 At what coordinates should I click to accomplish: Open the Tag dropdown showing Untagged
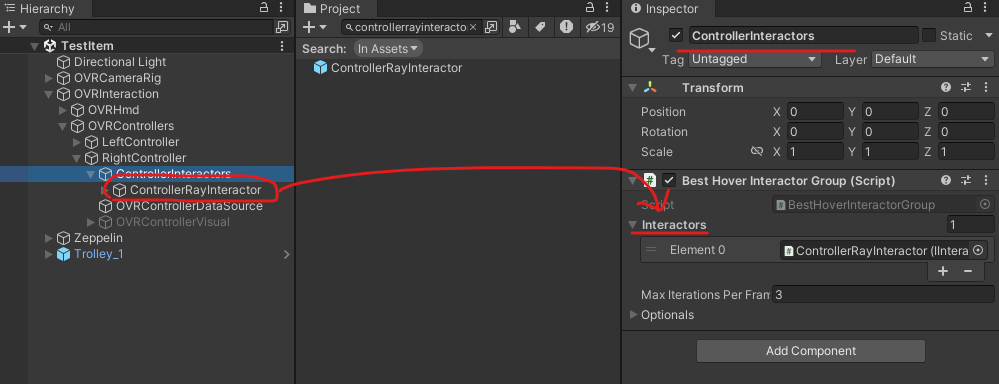(754, 59)
